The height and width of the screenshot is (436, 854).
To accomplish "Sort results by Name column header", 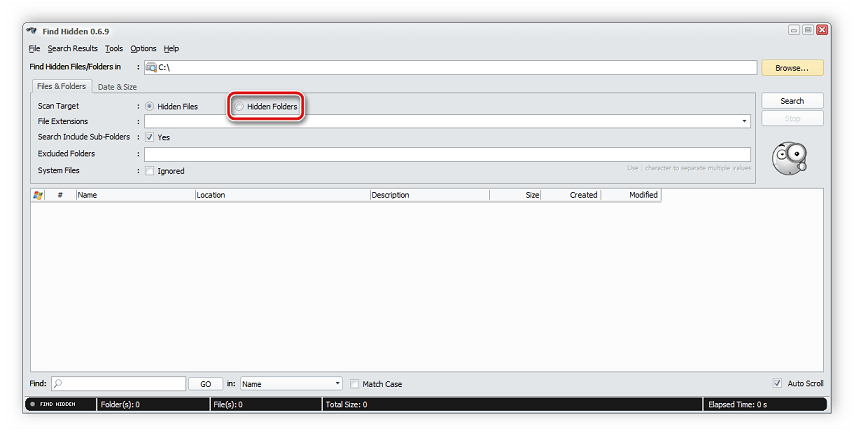I will (136, 195).
